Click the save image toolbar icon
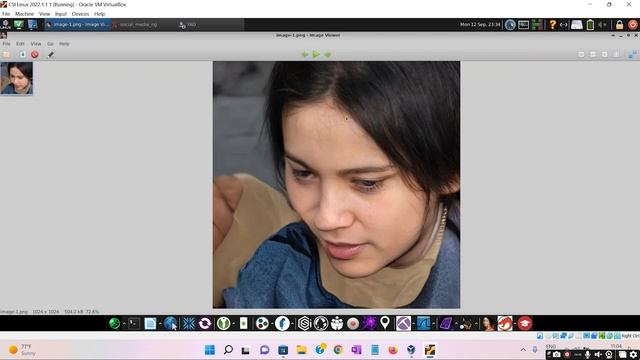The image size is (640, 360). click(22, 54)
